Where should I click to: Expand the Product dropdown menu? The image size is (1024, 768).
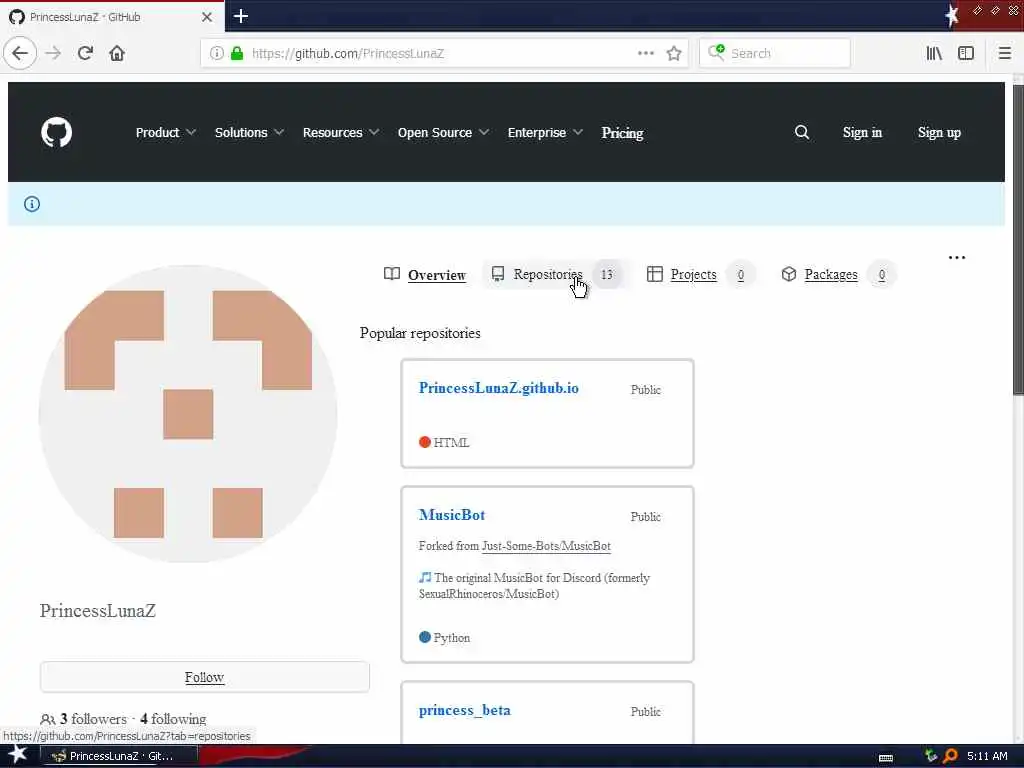click(x=165, y=133)
